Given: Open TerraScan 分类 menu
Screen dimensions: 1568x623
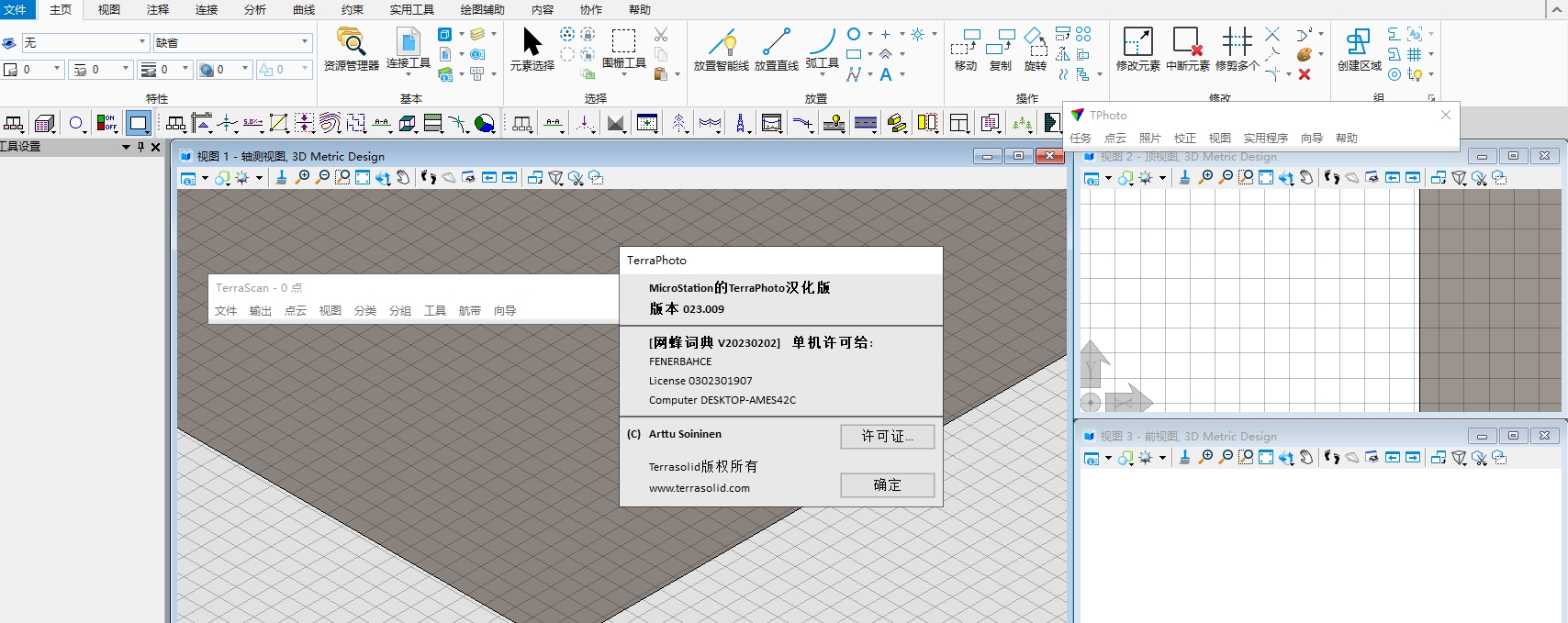Looking at the screenshot, I should (365, 311).
